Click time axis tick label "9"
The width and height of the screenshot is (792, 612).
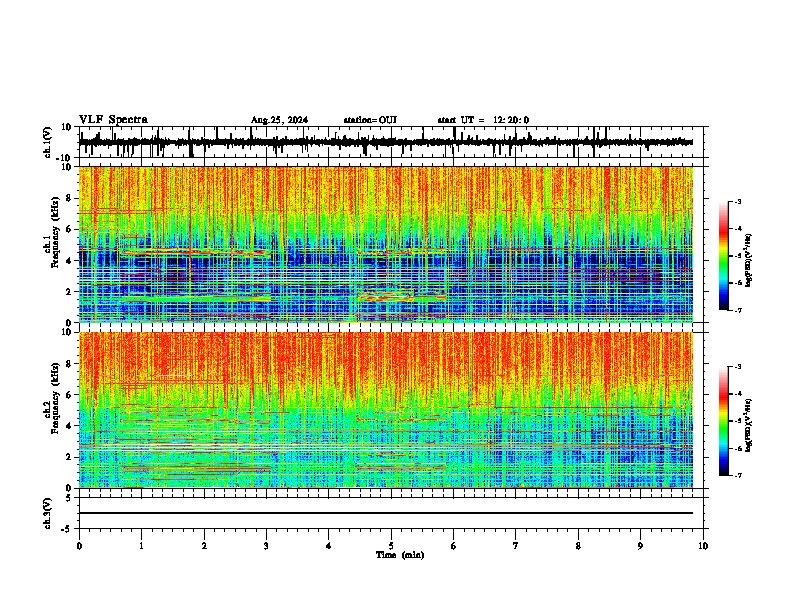[641, 546]
